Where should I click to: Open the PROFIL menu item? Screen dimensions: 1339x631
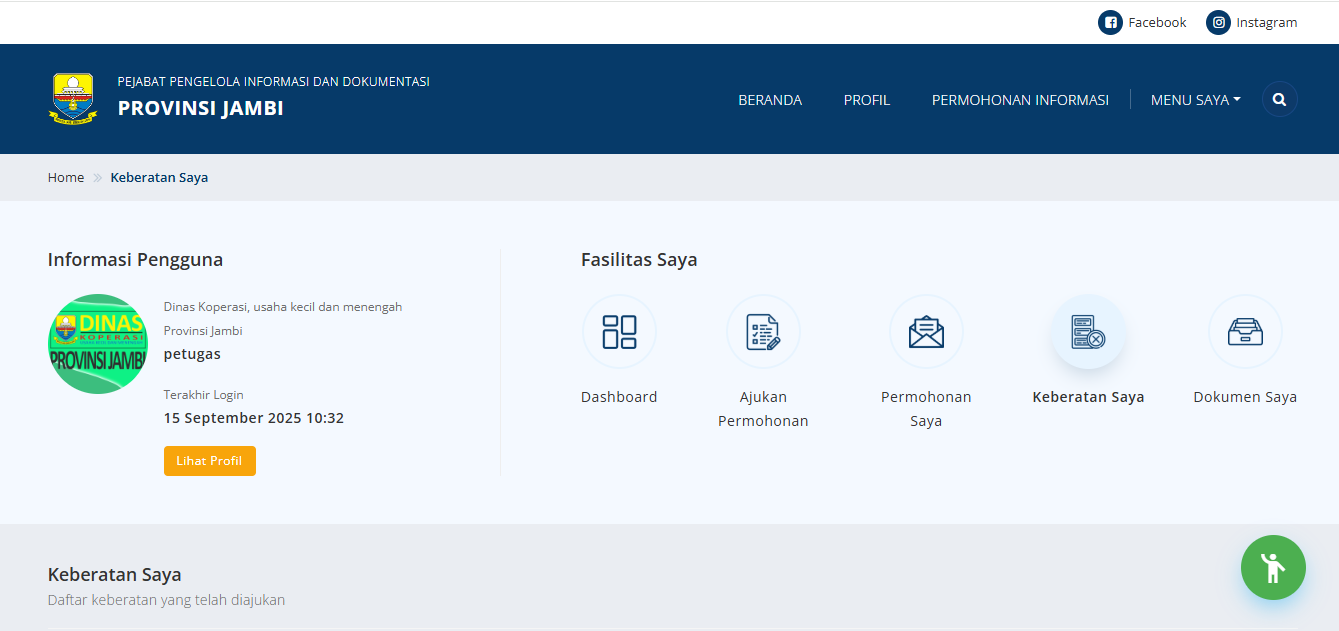(x=866, y=100)
